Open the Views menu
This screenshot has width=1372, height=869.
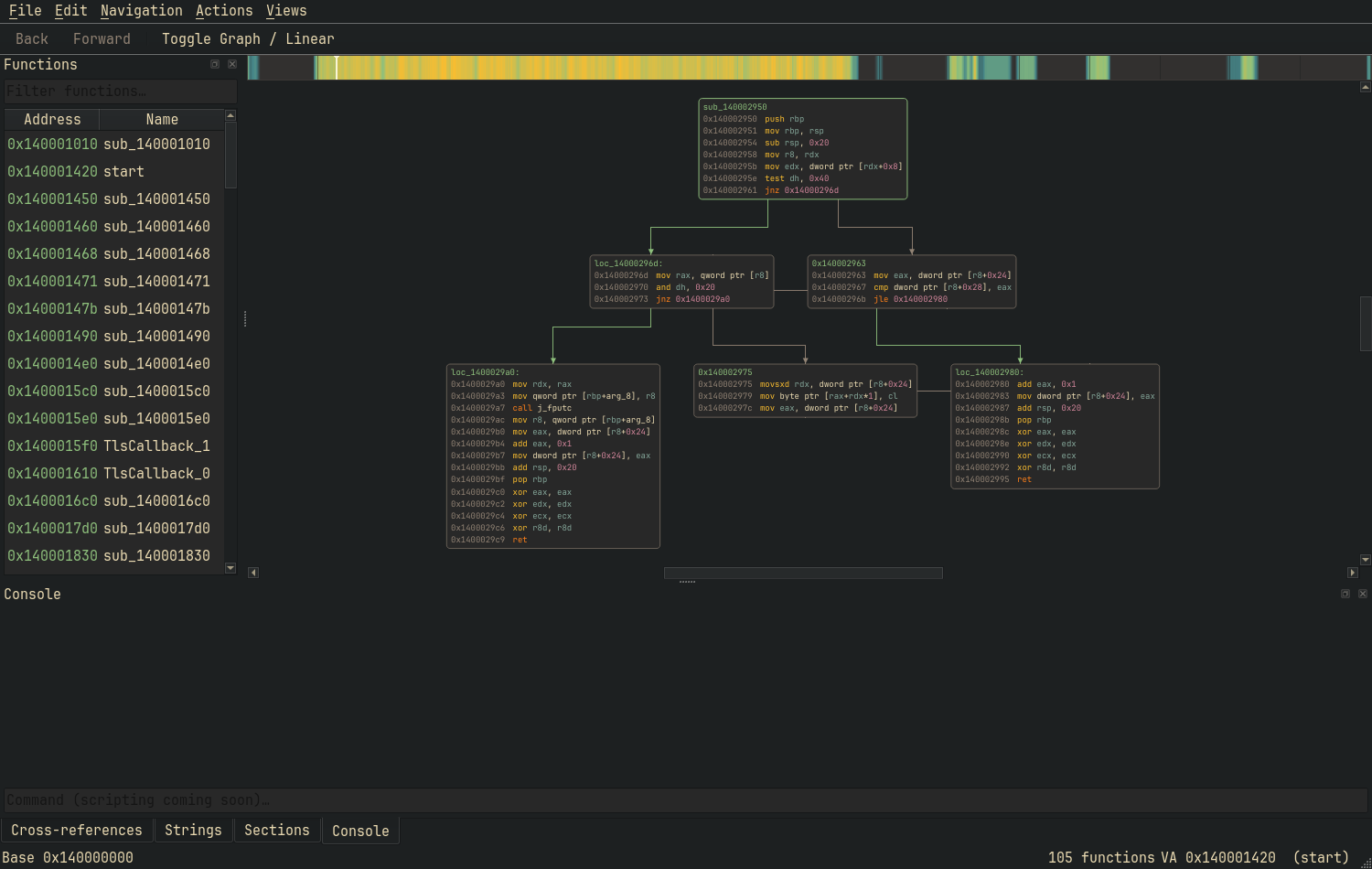[x=286, y=11]
